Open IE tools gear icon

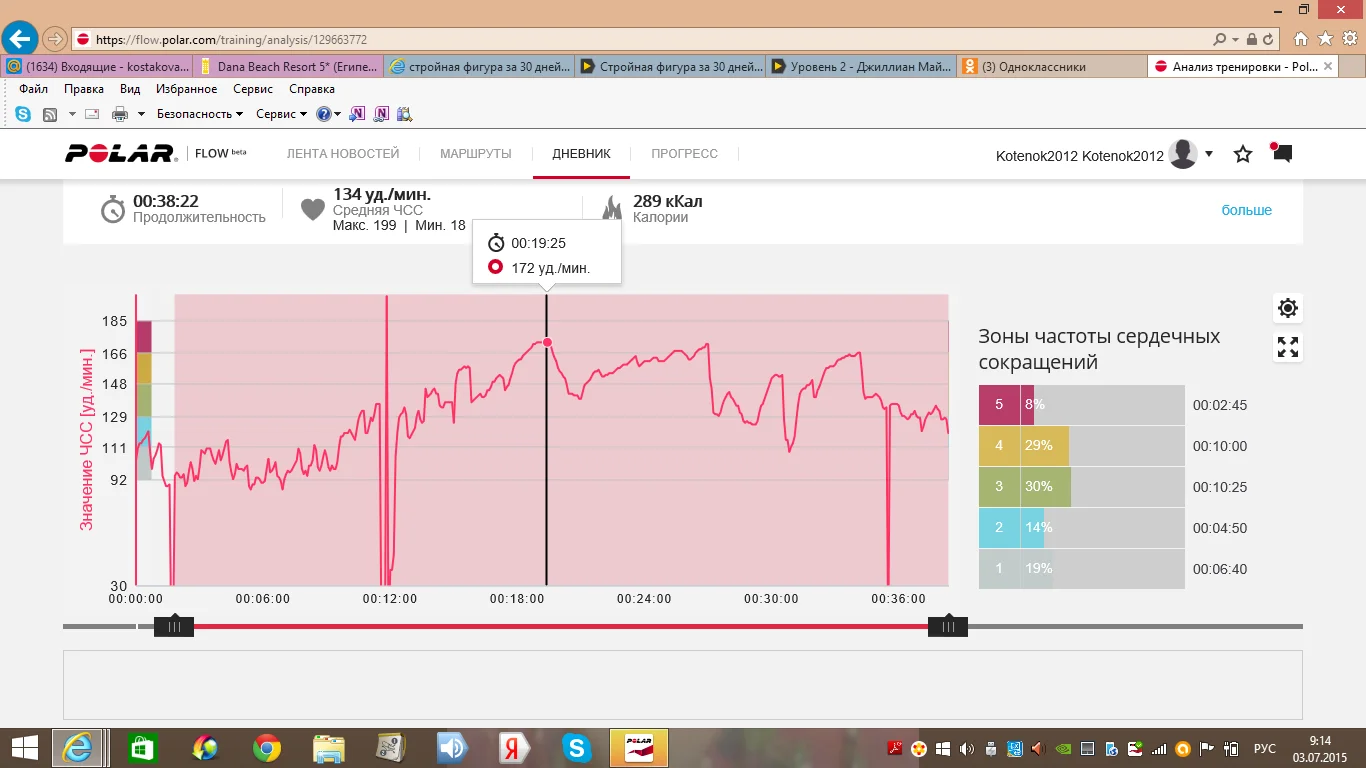[x=1349, y=39]
